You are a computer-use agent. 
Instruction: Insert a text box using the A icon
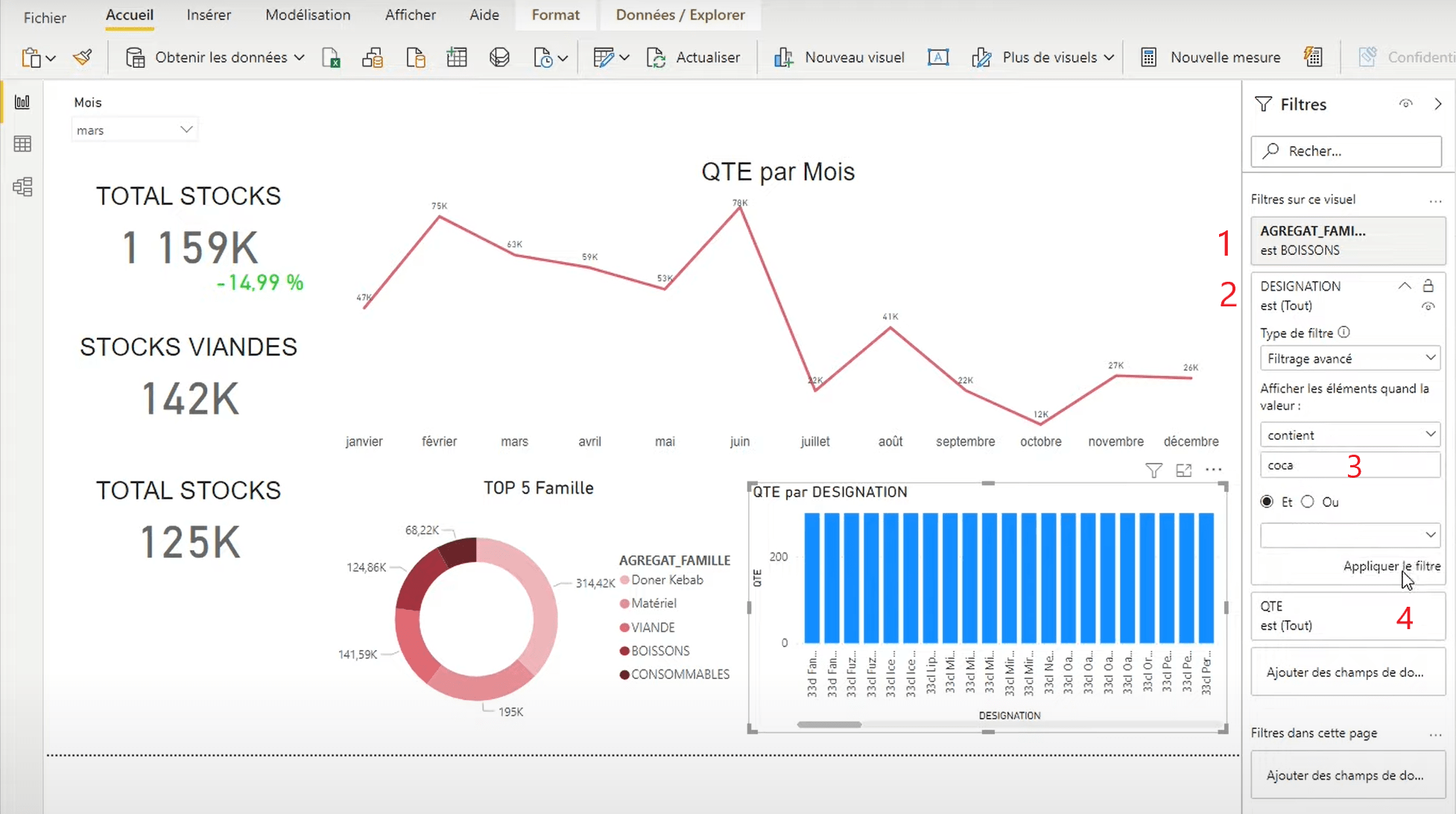[x=937, y=57]
